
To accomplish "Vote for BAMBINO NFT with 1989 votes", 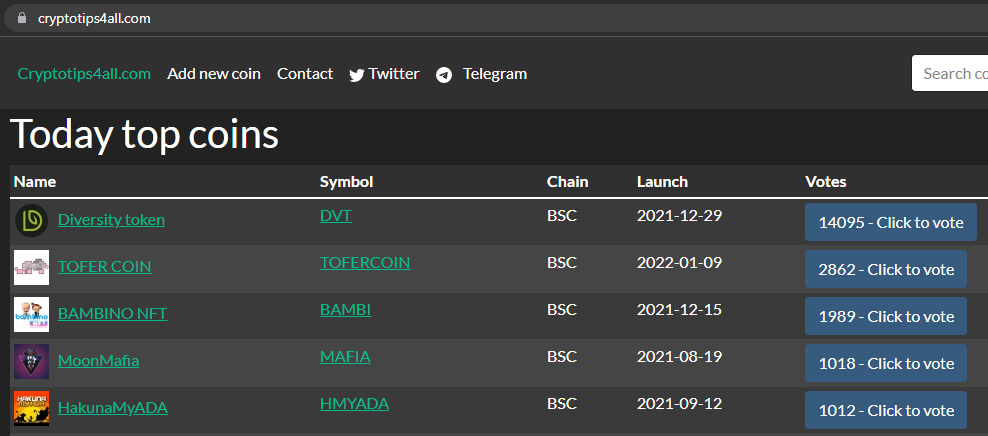I will (x=886, y=316).
